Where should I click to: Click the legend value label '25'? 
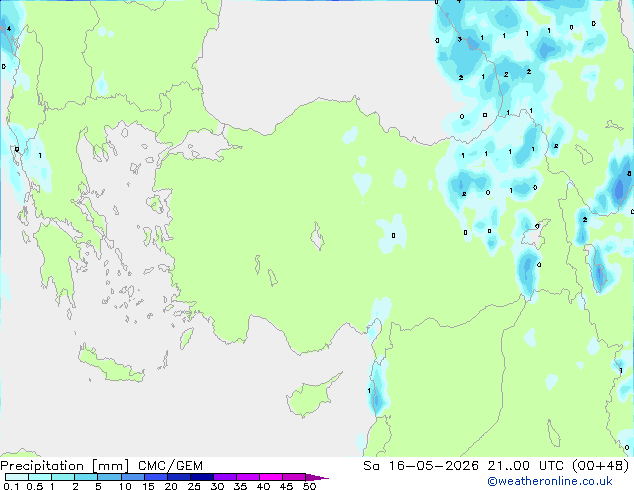[194, 486]
